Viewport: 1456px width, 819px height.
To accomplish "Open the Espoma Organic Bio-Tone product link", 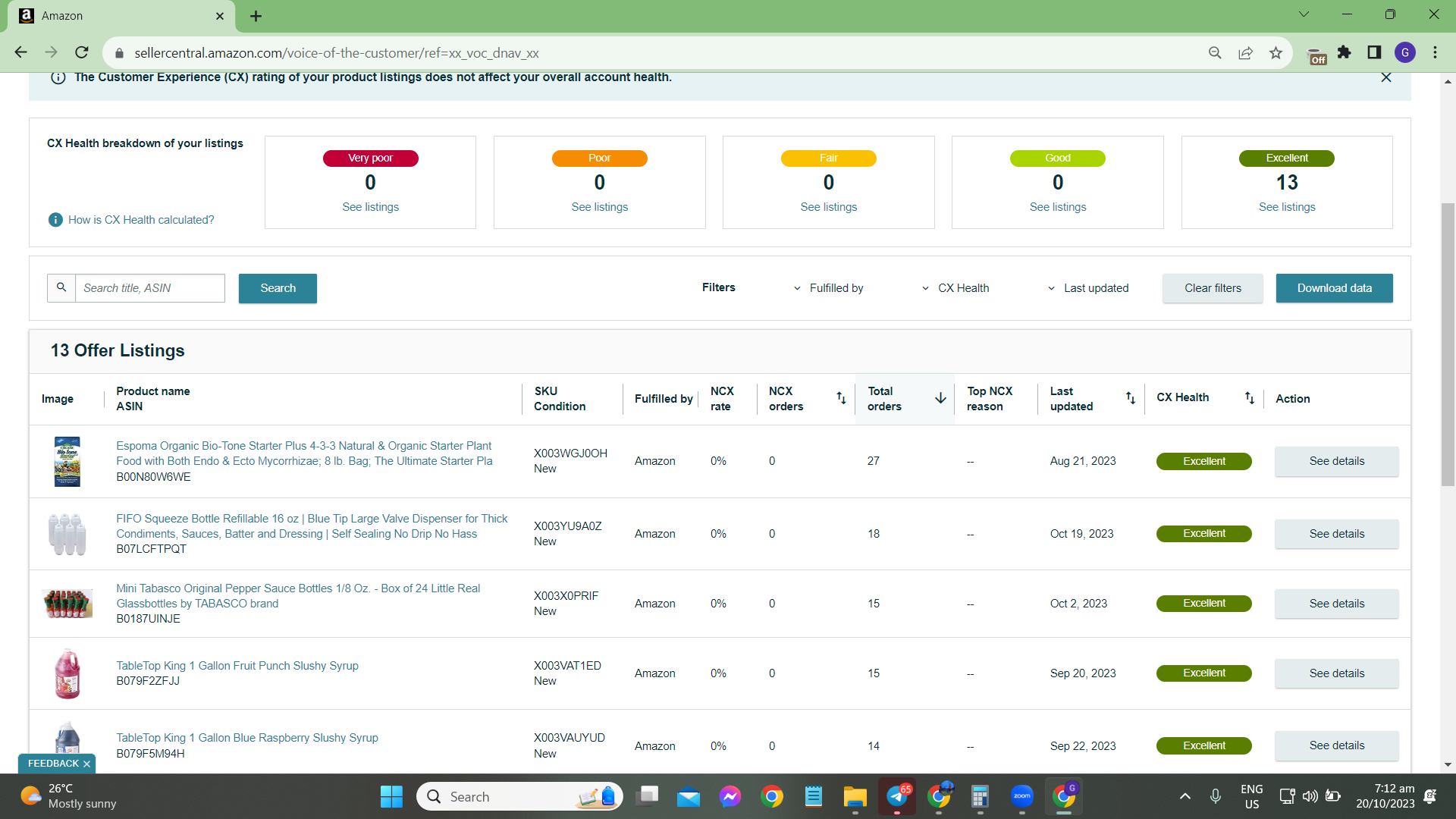I will pyautogui.click(x=304, y=453).
